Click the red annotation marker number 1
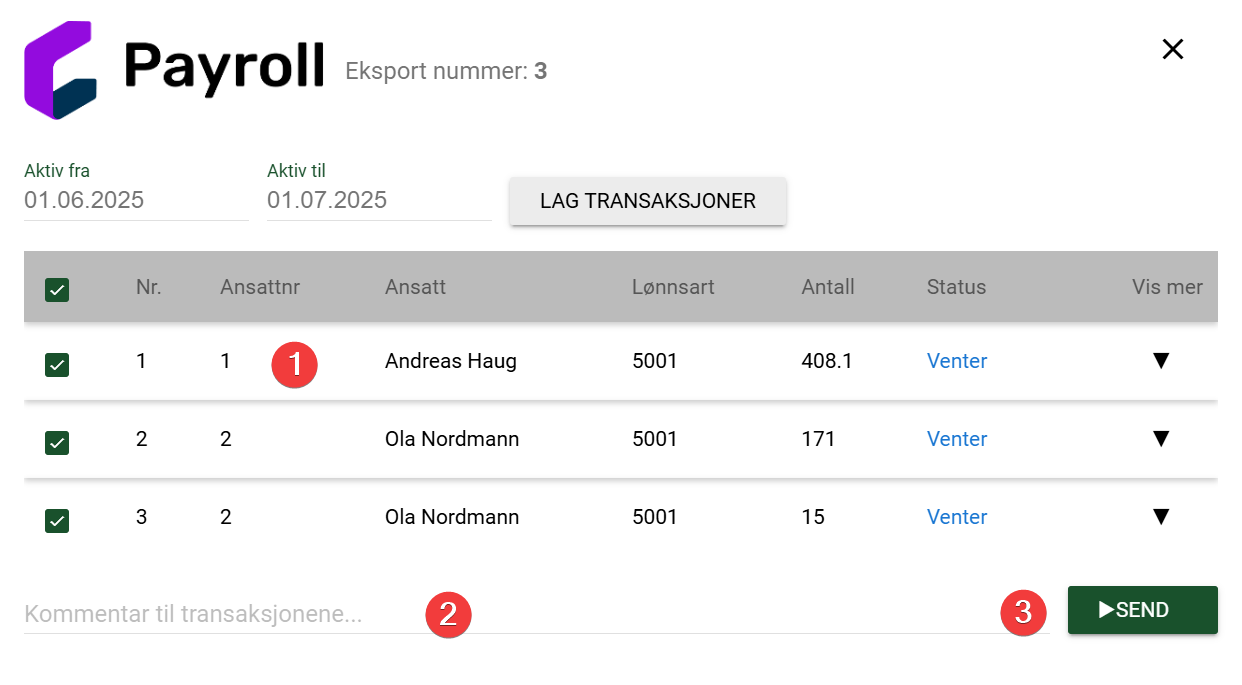1242x685 pixels. (x=295, y=365)
